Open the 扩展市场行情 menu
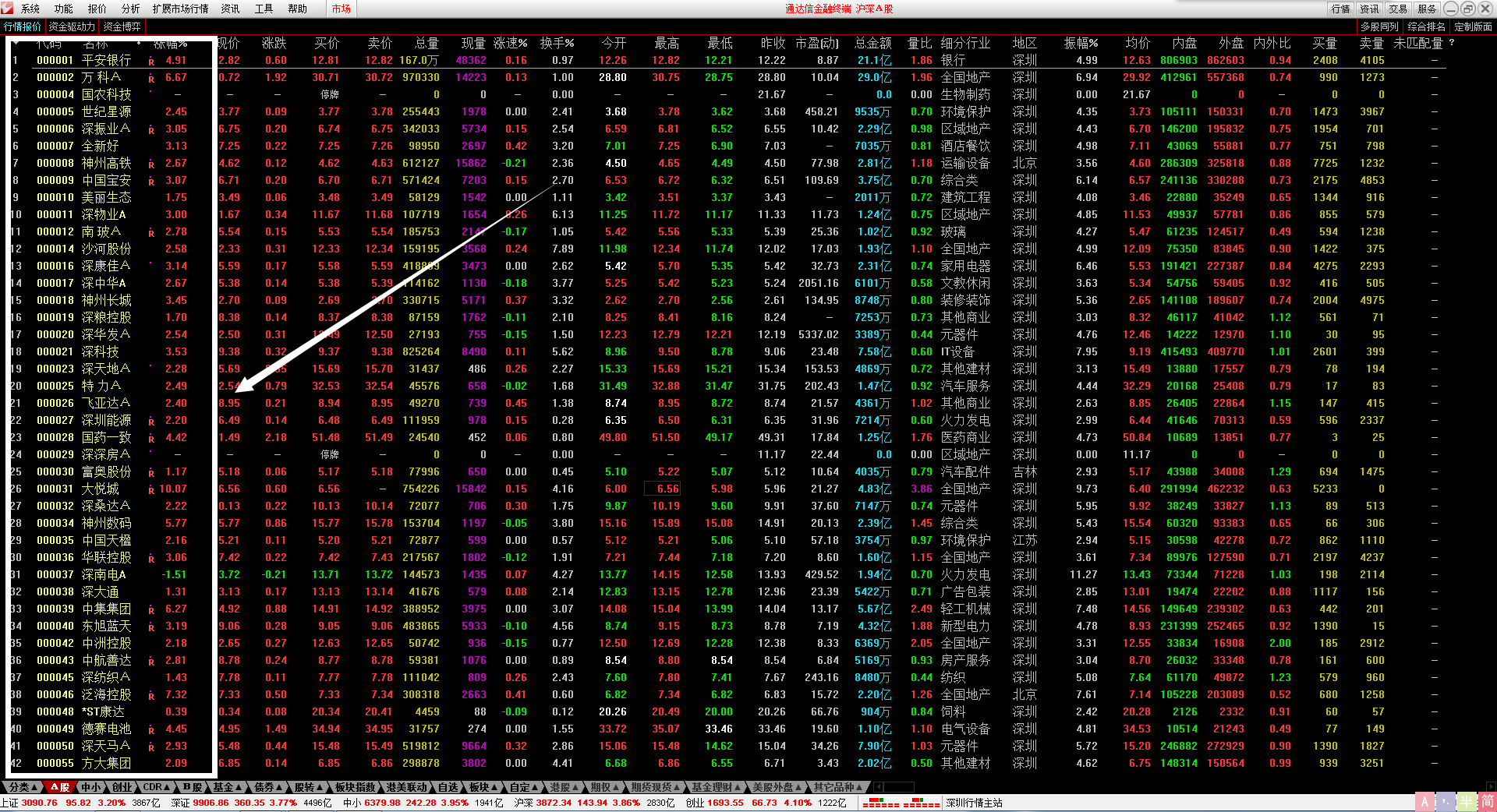 [181, 9]
